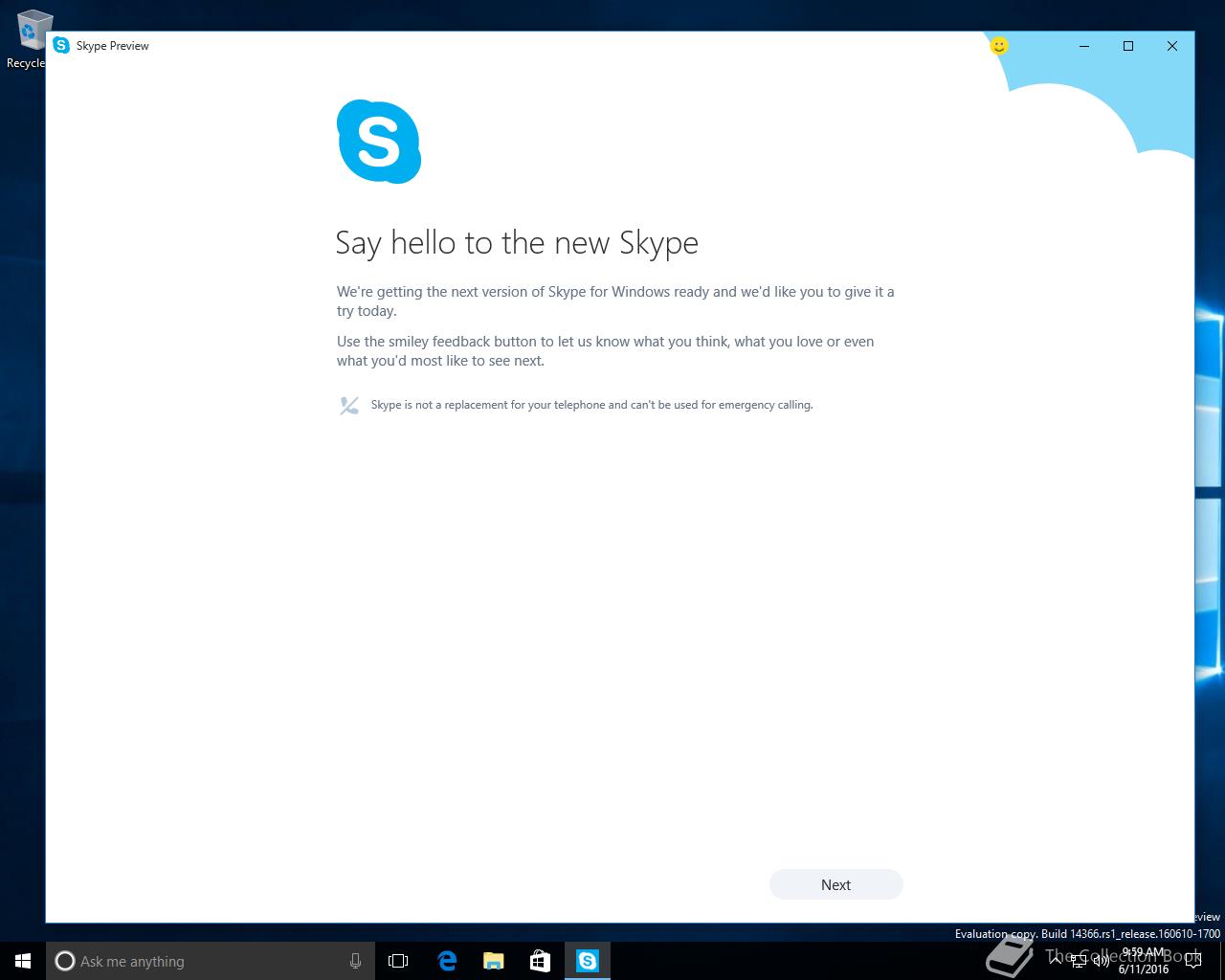Open the Windows Start menu

pyautogui.click(x=23, y=961)
